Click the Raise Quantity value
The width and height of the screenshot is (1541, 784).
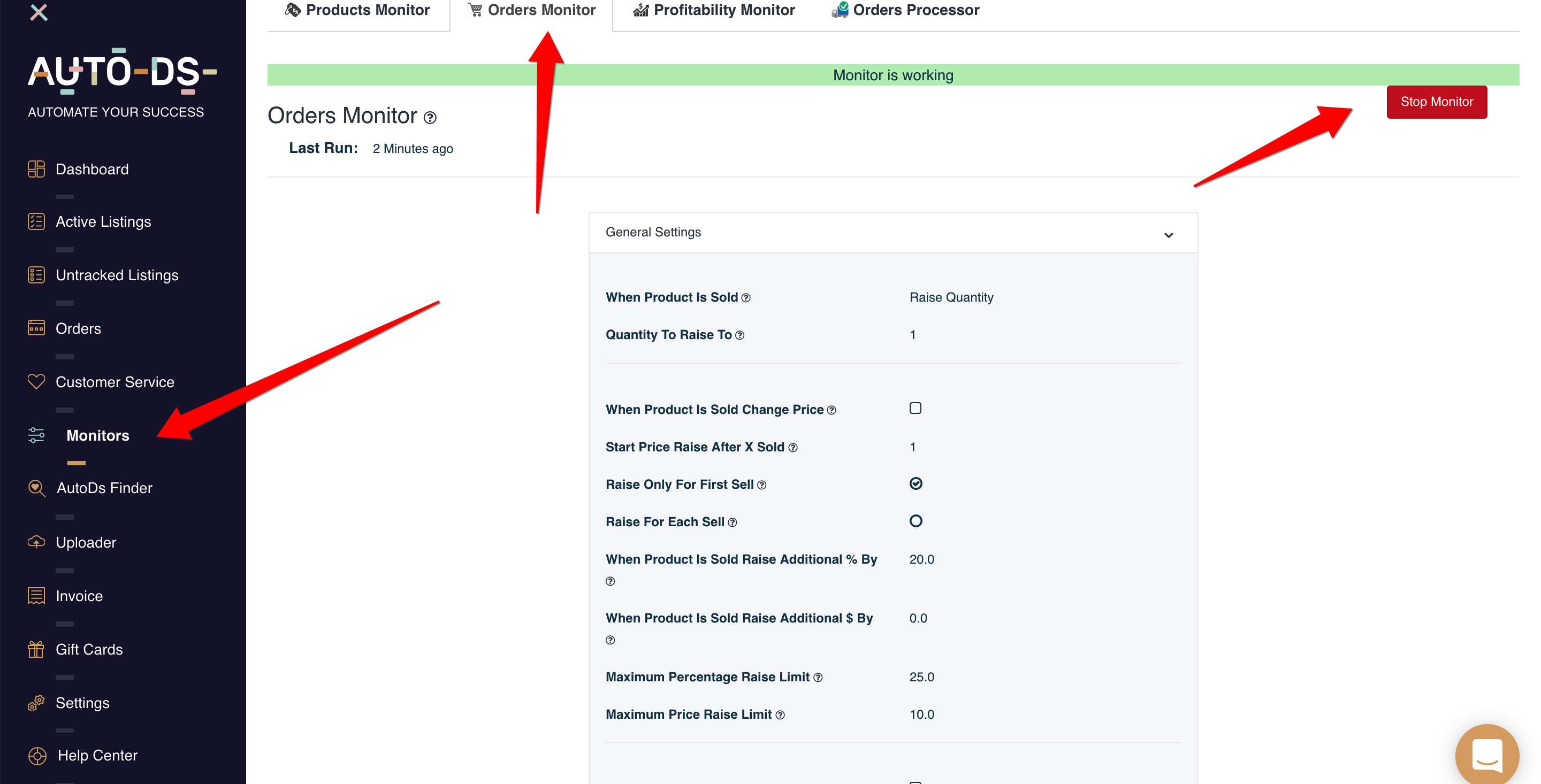pos(951,297)
